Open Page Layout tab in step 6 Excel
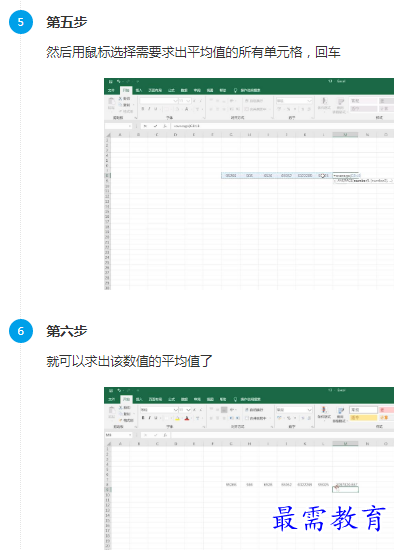394x550 pixels. 155,399
